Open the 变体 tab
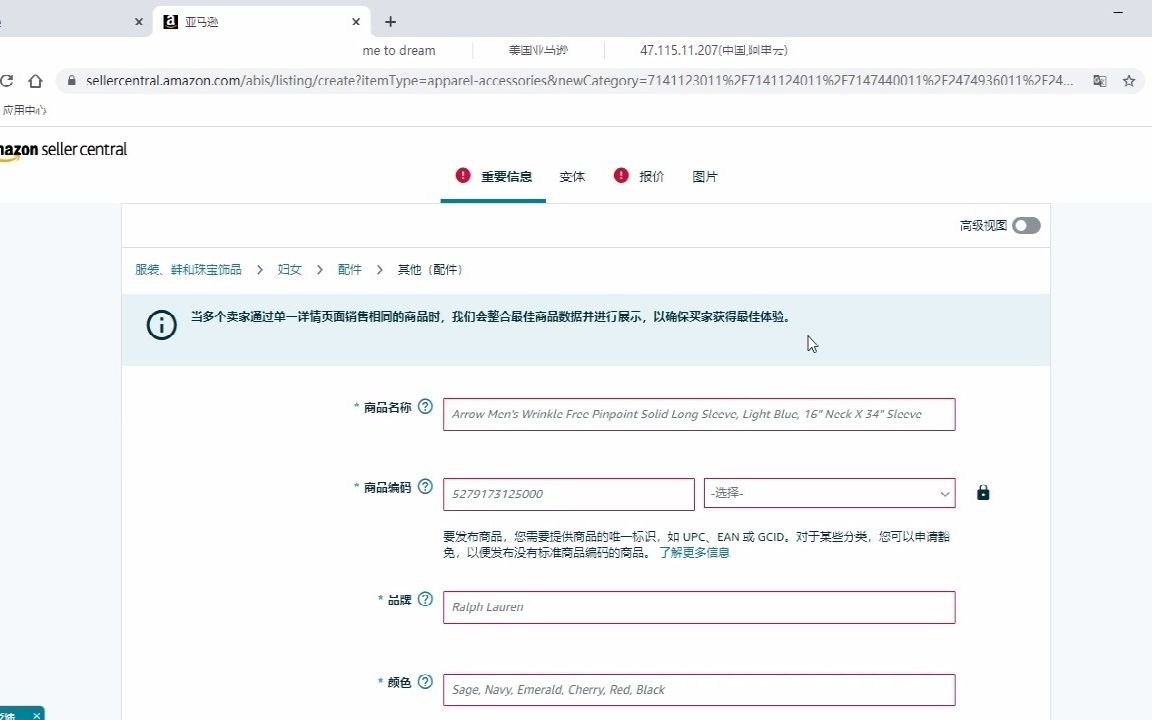Screen dimensions: 1152x720 tap(572, 176)
